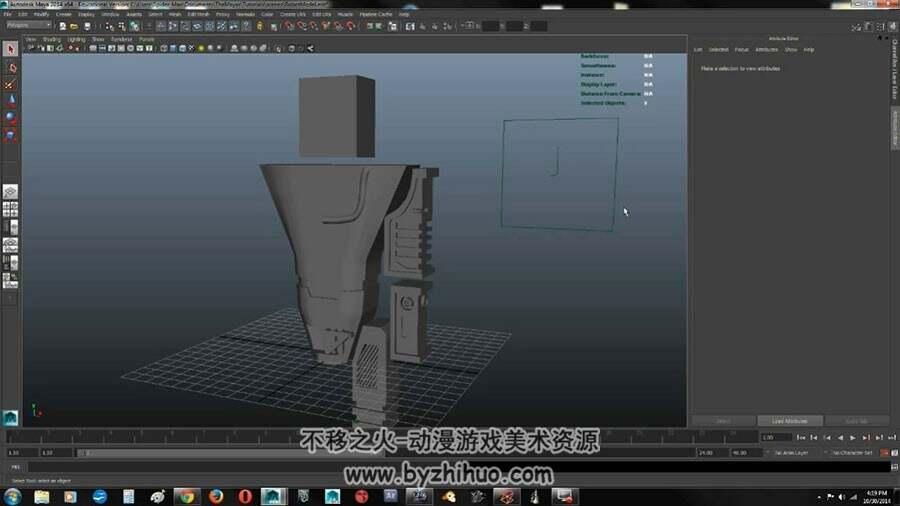This screenshot has height=506, width=900.
Task: Click the current frame field 1.00
Action: click(775, 437)
